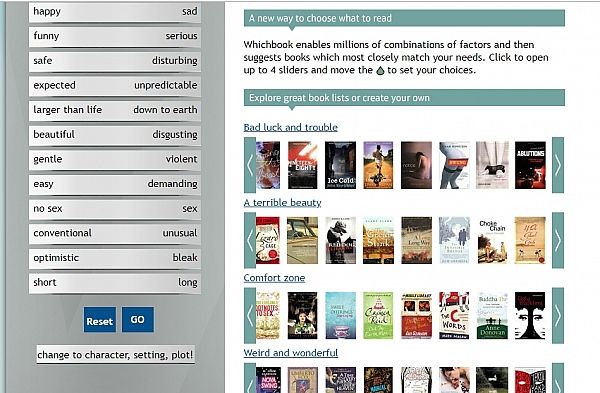Screen dimensions: 600x393
Task: Open the happy–sad slider
Action: [x=115, y=12]
